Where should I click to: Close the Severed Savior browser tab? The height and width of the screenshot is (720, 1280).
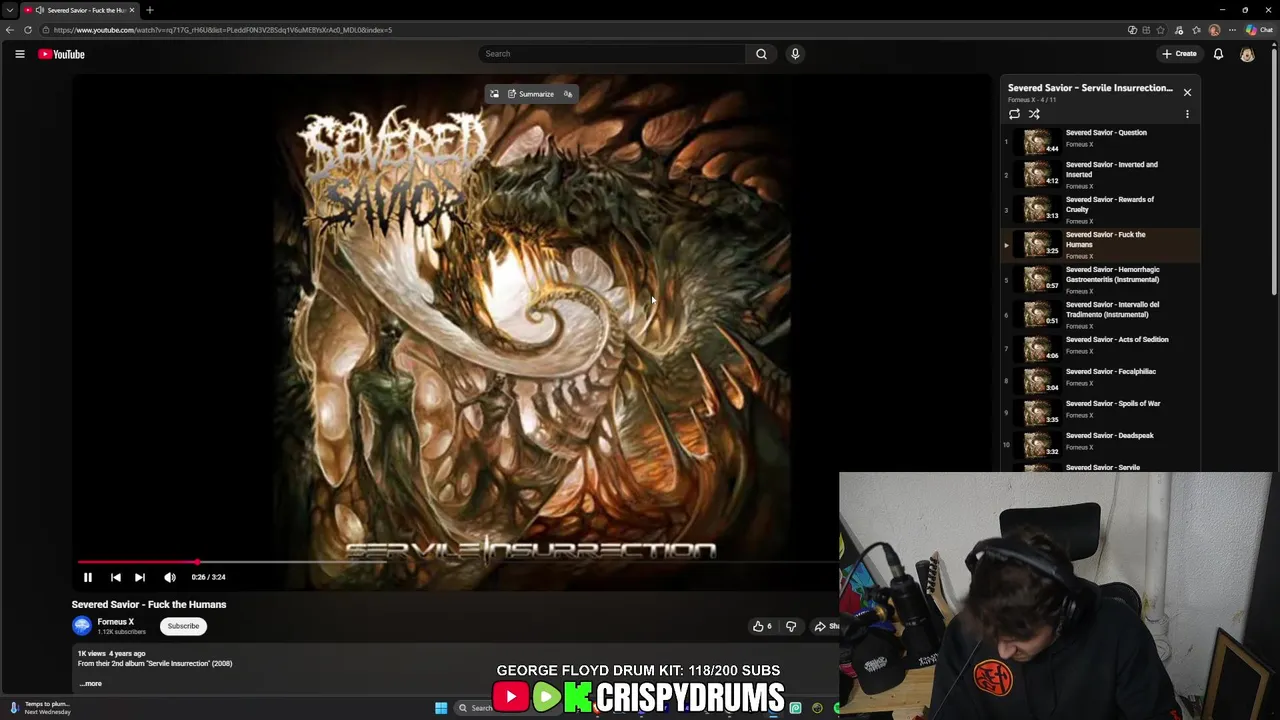tap(132, 10)
